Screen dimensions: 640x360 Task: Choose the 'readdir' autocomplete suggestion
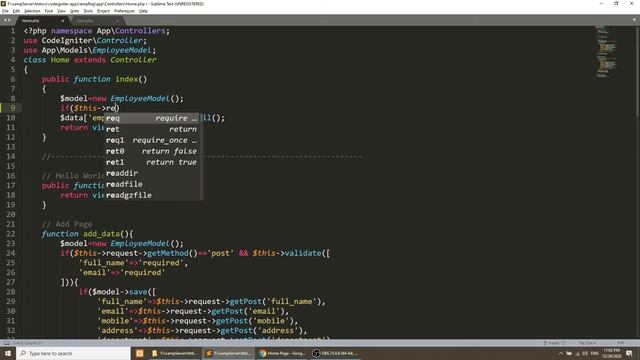pos(151,173)
